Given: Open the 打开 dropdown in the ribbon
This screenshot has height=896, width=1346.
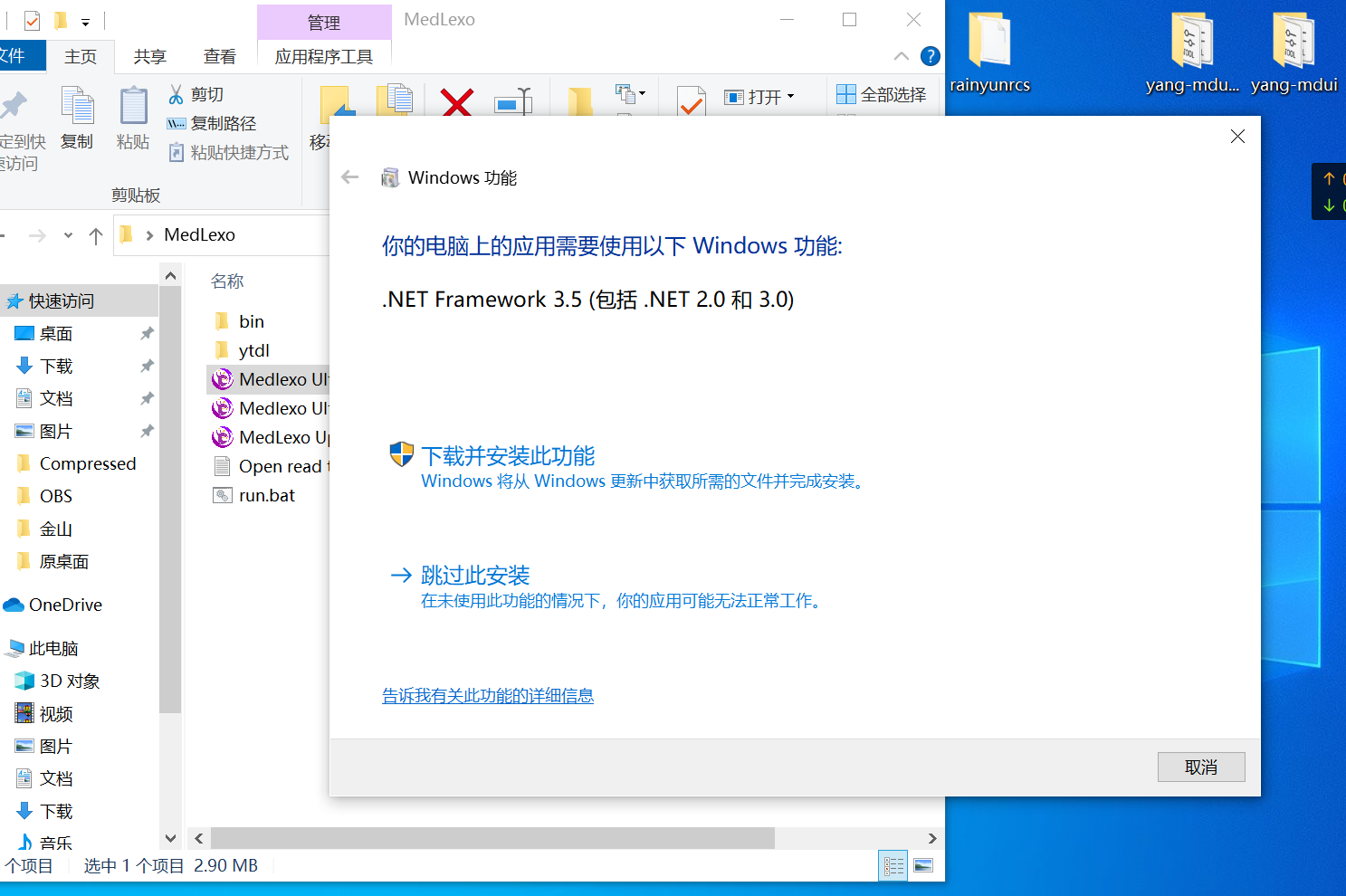Looking at the screenshot, I should 760,96.
